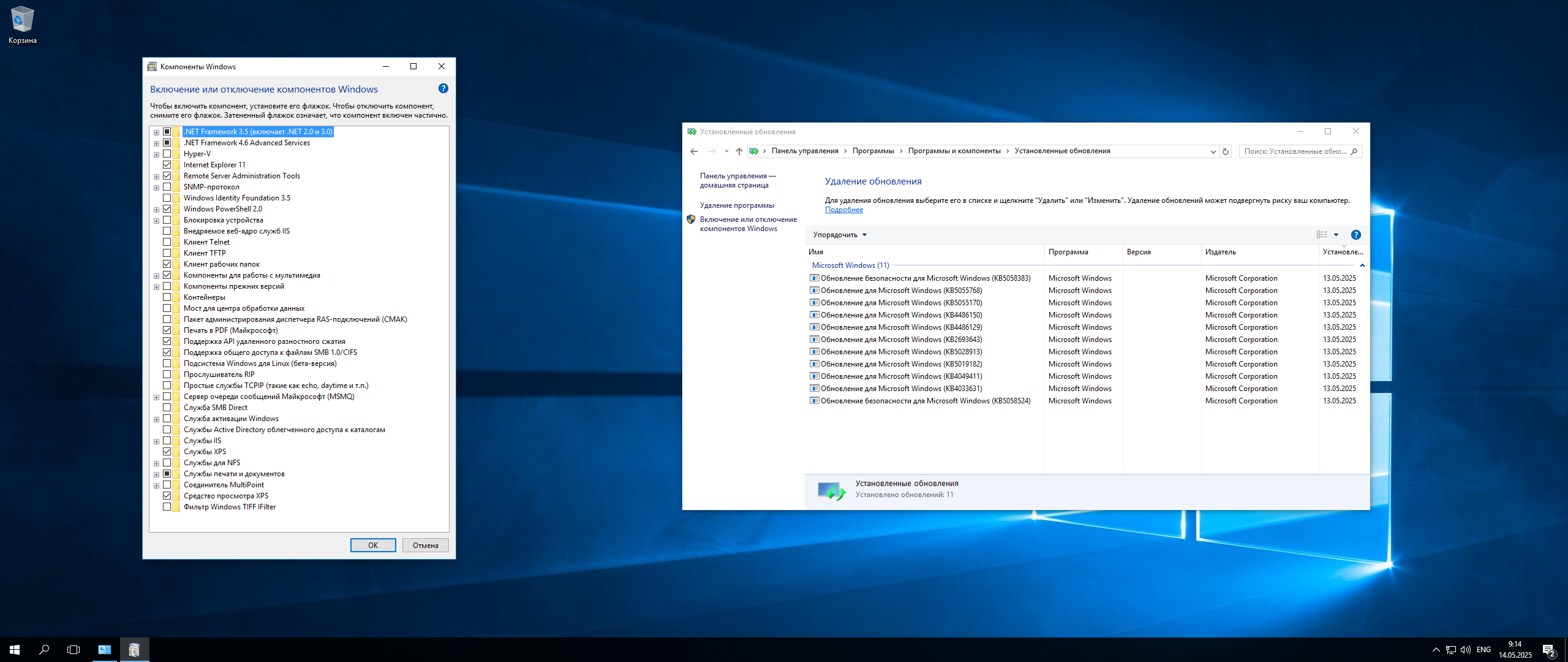The image size is (1568, 662).
Task: Open the view options dropdown arrow
Action: click(1336, 235)
